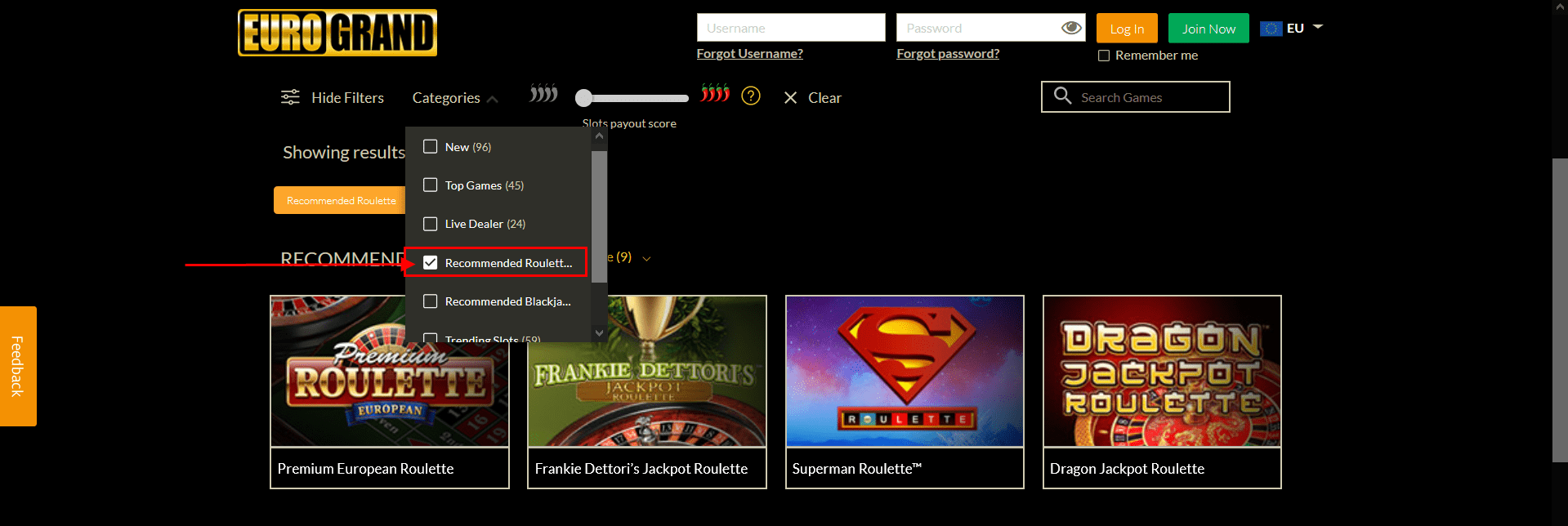Click the EuroGrand logo
Viewport: 1568px width, 526px height.
point(337,33)
